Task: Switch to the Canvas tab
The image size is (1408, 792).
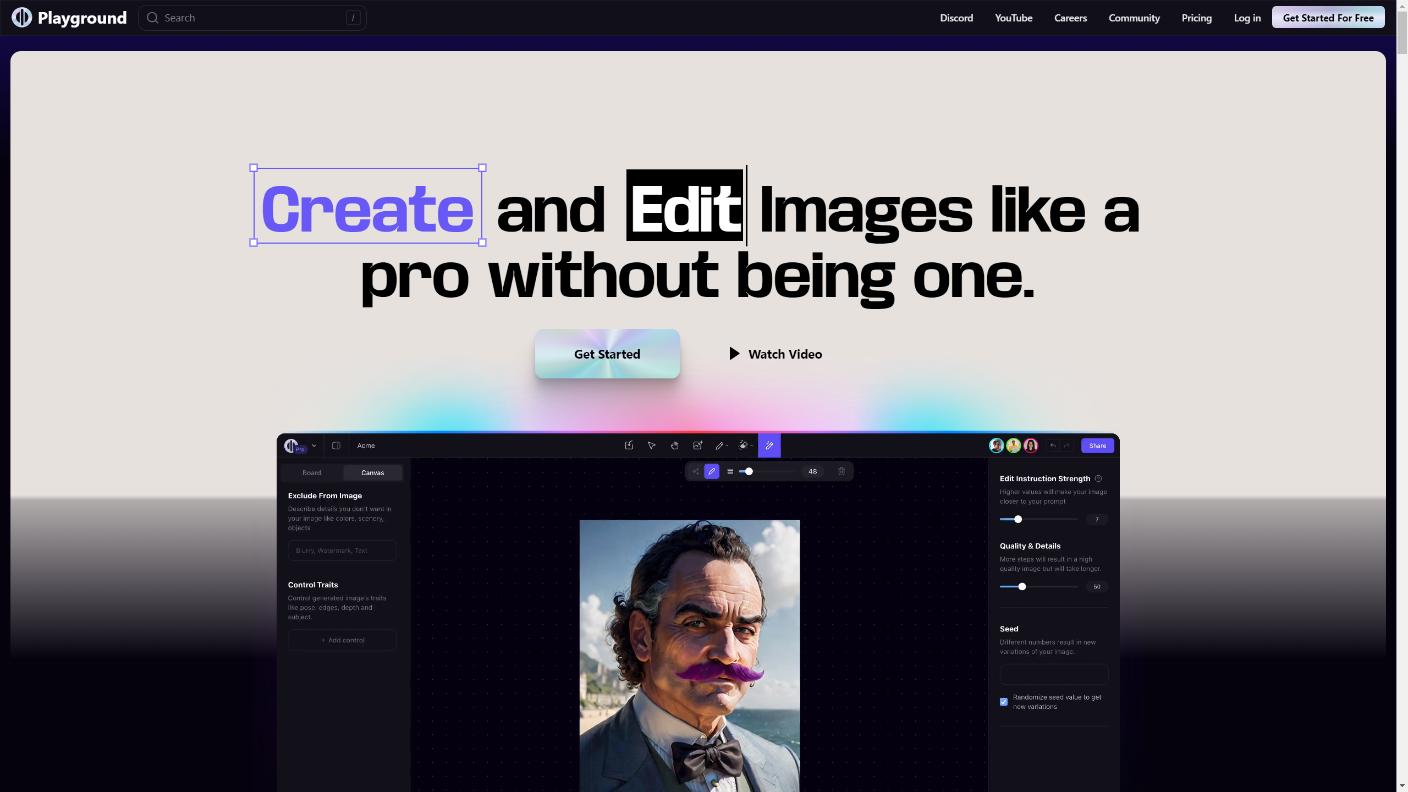Action: tap(373, 473)
